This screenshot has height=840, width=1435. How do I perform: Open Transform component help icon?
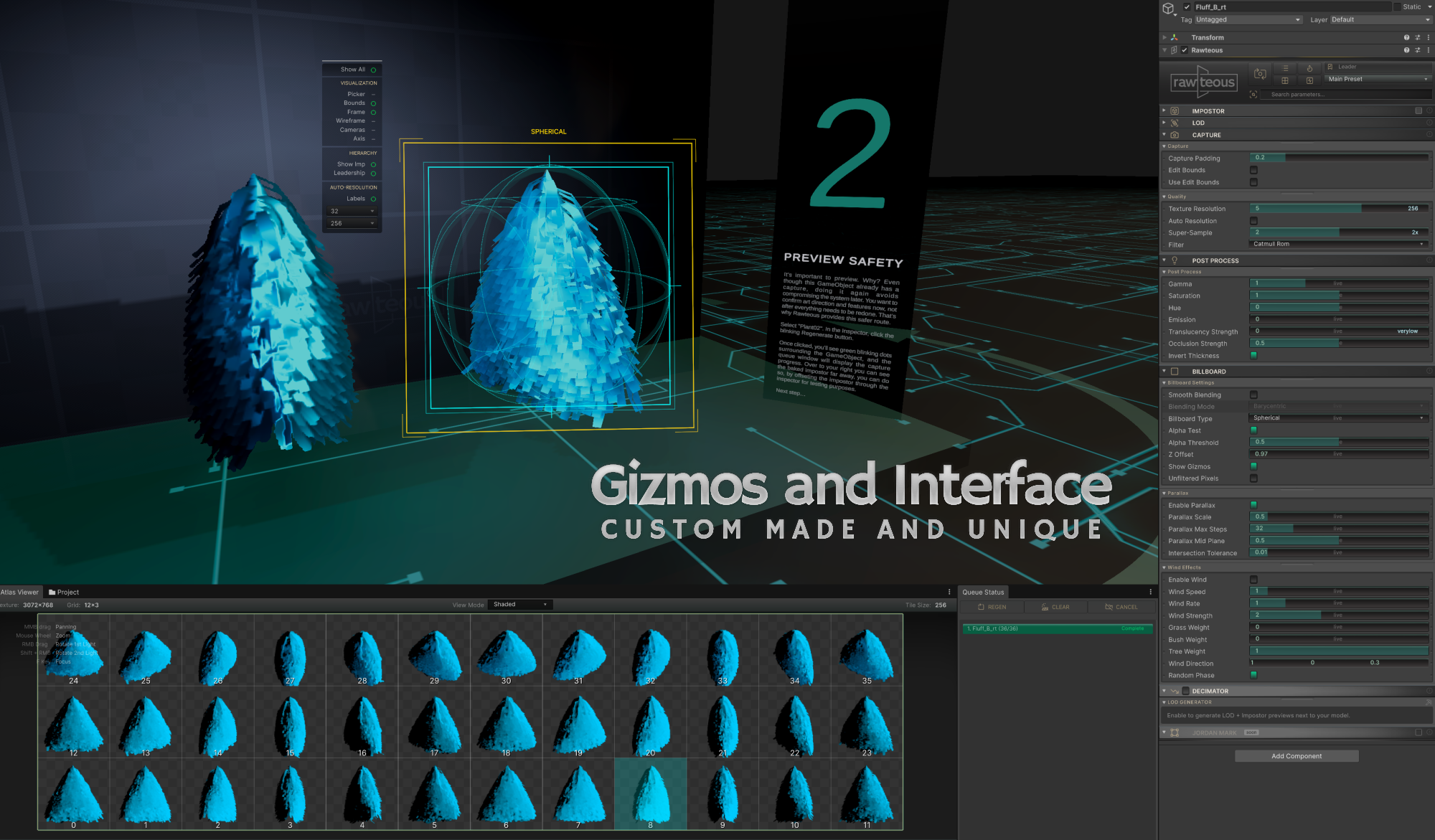pos(1406,37)
